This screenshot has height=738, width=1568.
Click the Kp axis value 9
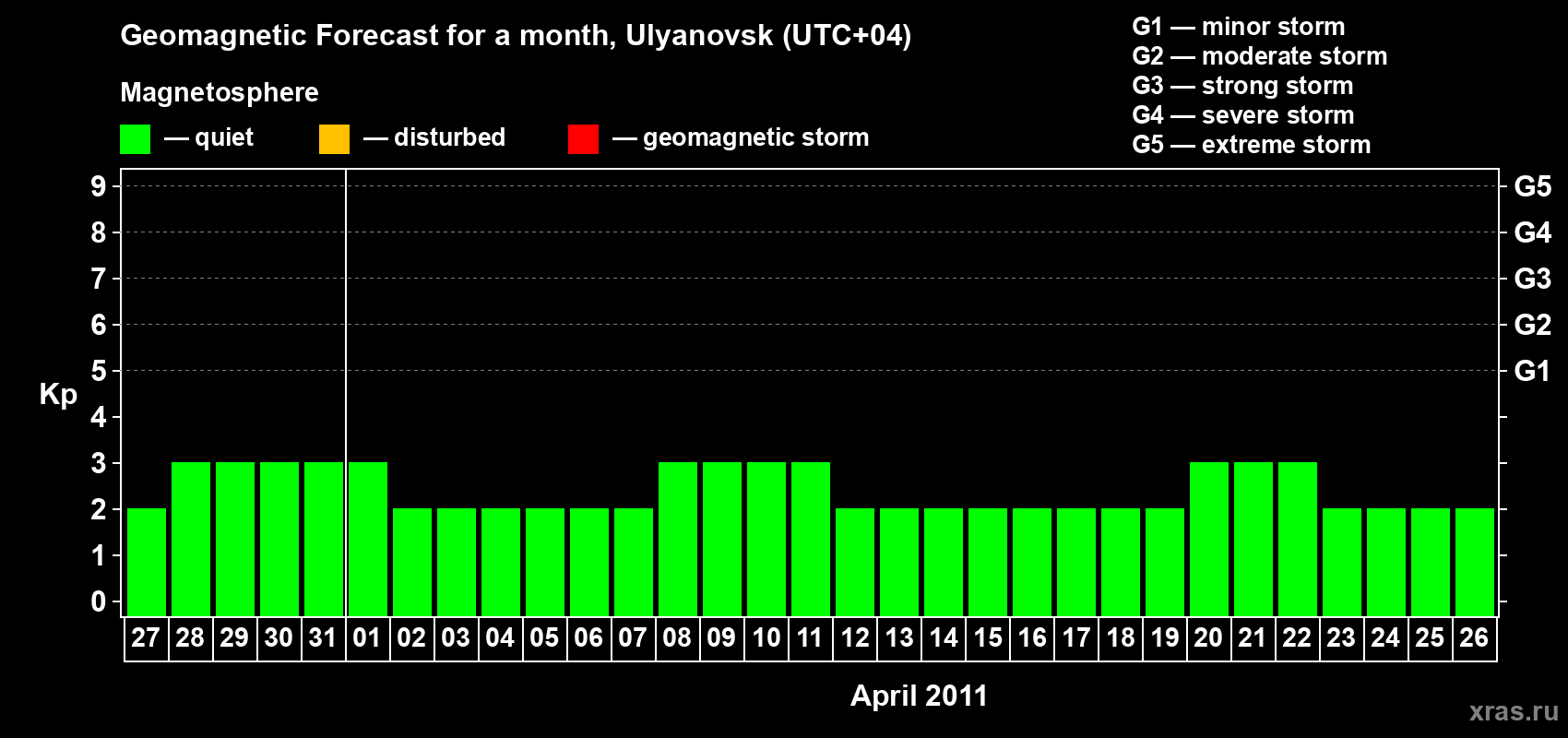coord(99,186)
